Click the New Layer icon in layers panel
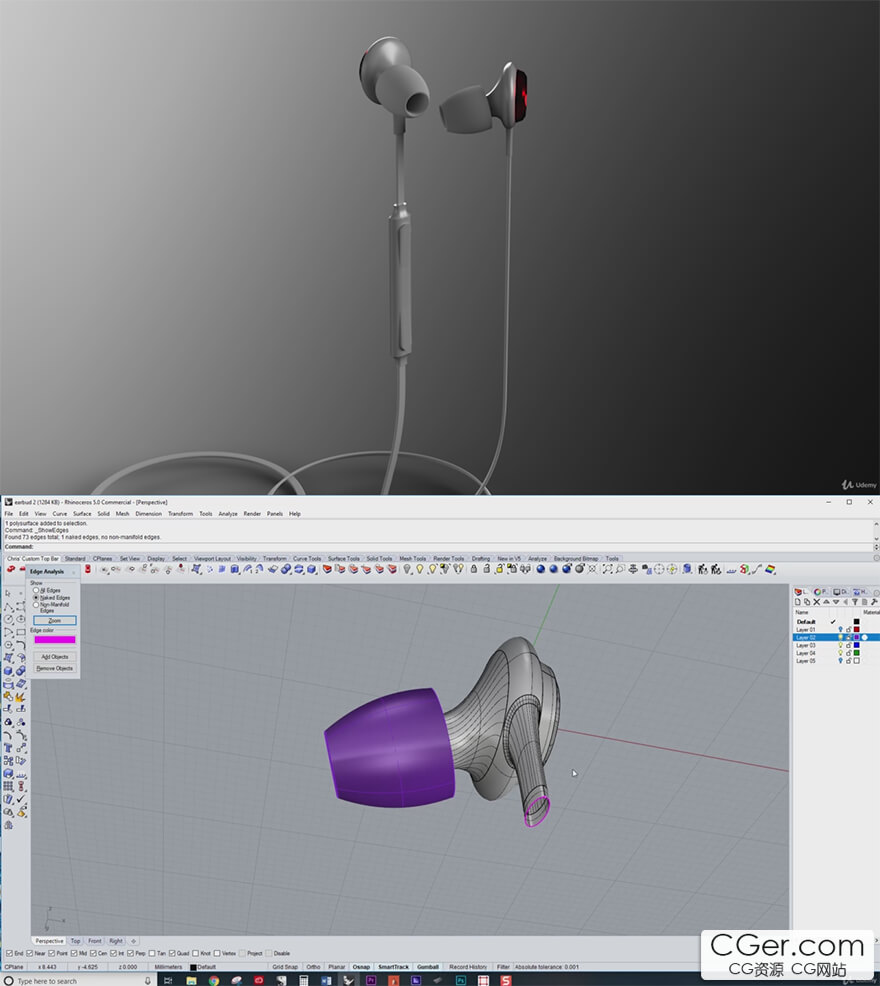Screen dimensions: 880x986 point(798,602)
